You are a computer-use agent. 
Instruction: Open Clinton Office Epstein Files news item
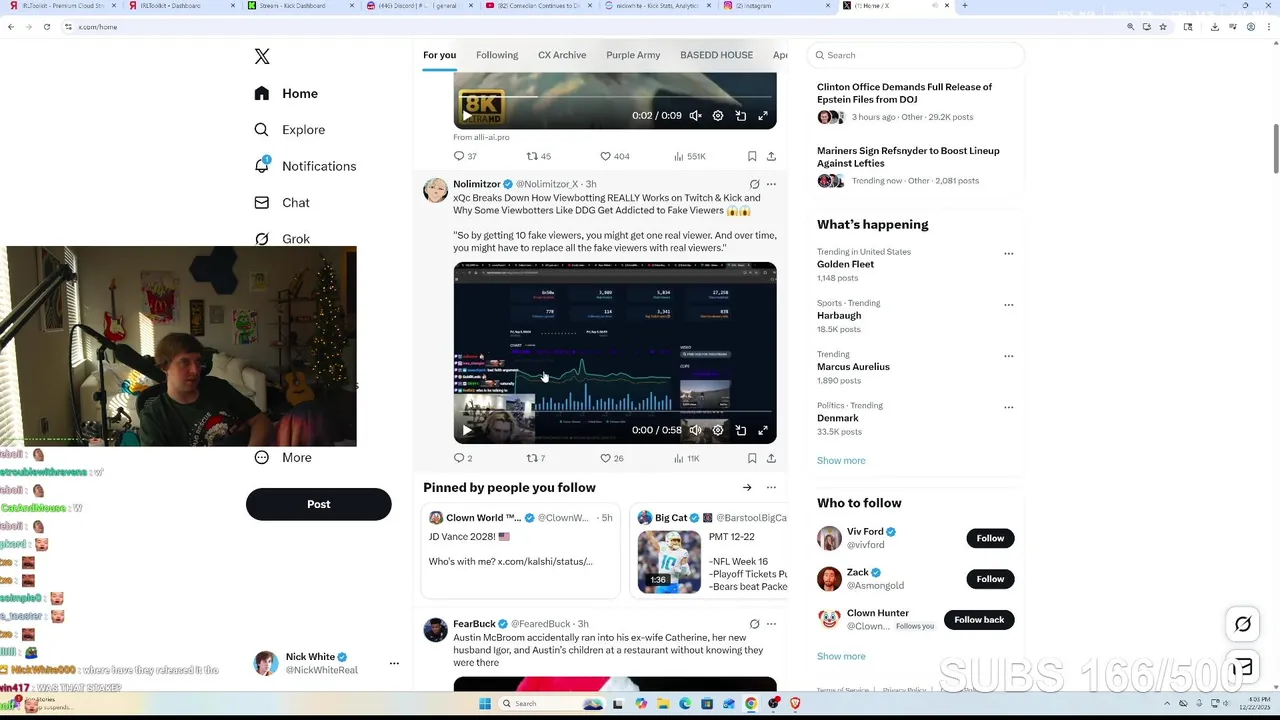click(x=915, y=103)
